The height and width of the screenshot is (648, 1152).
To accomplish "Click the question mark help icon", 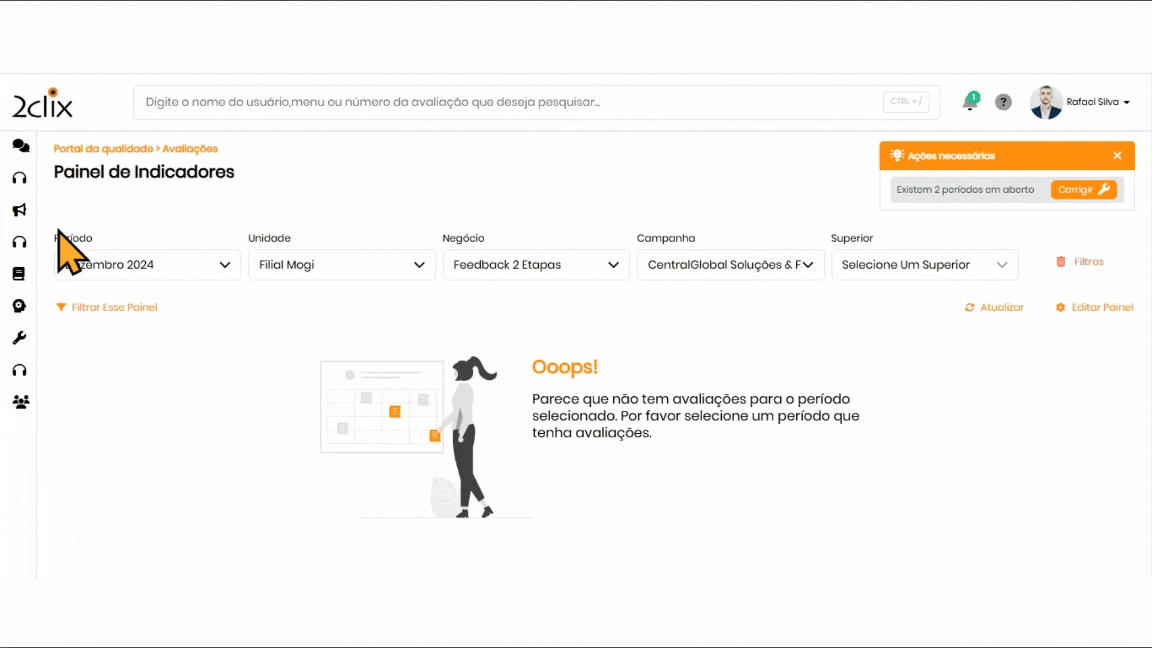I will tap(1003, 102).
